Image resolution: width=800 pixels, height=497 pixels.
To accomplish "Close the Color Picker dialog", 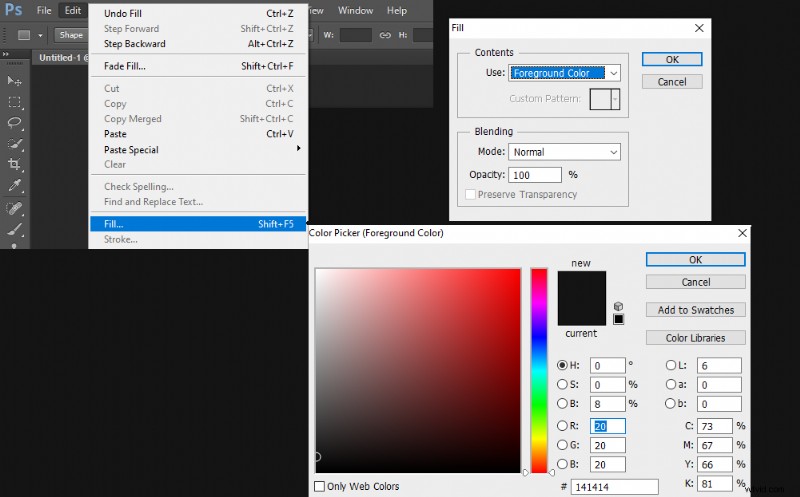I will tap(742, 233).
